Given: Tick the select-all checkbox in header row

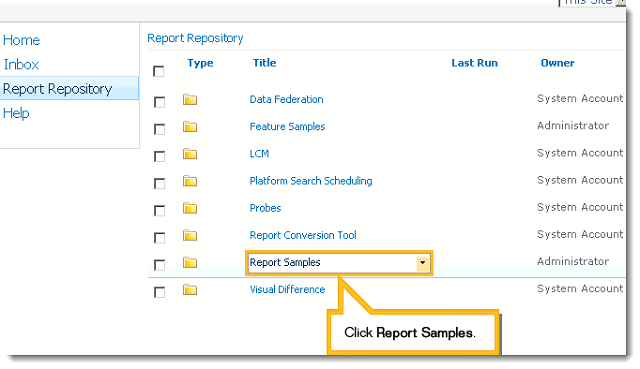Looking at the screenshot, I should click(159, 71).
